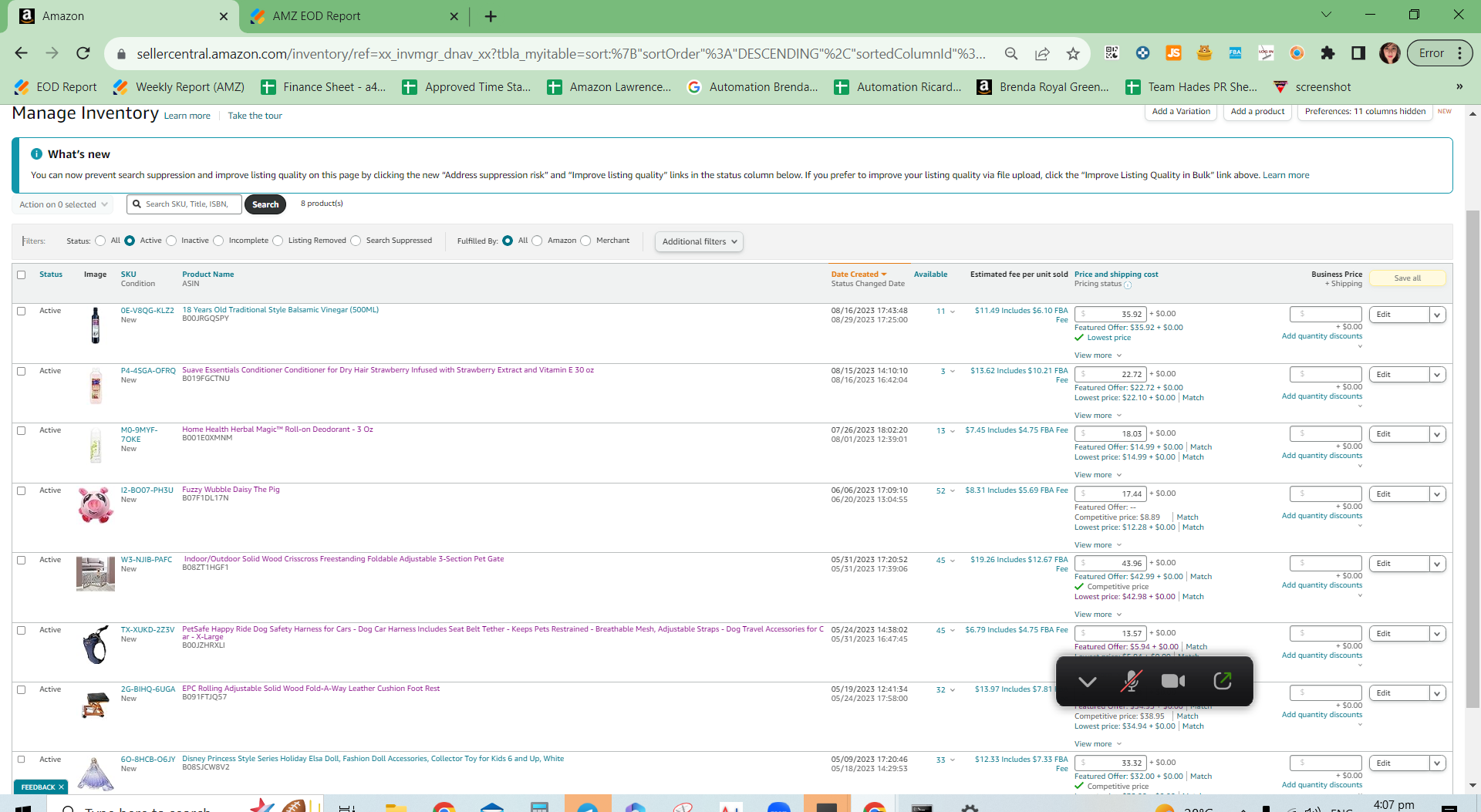Reload the Seller Central page
This screenshot has height=812, width=1481.
click(83, 53)
